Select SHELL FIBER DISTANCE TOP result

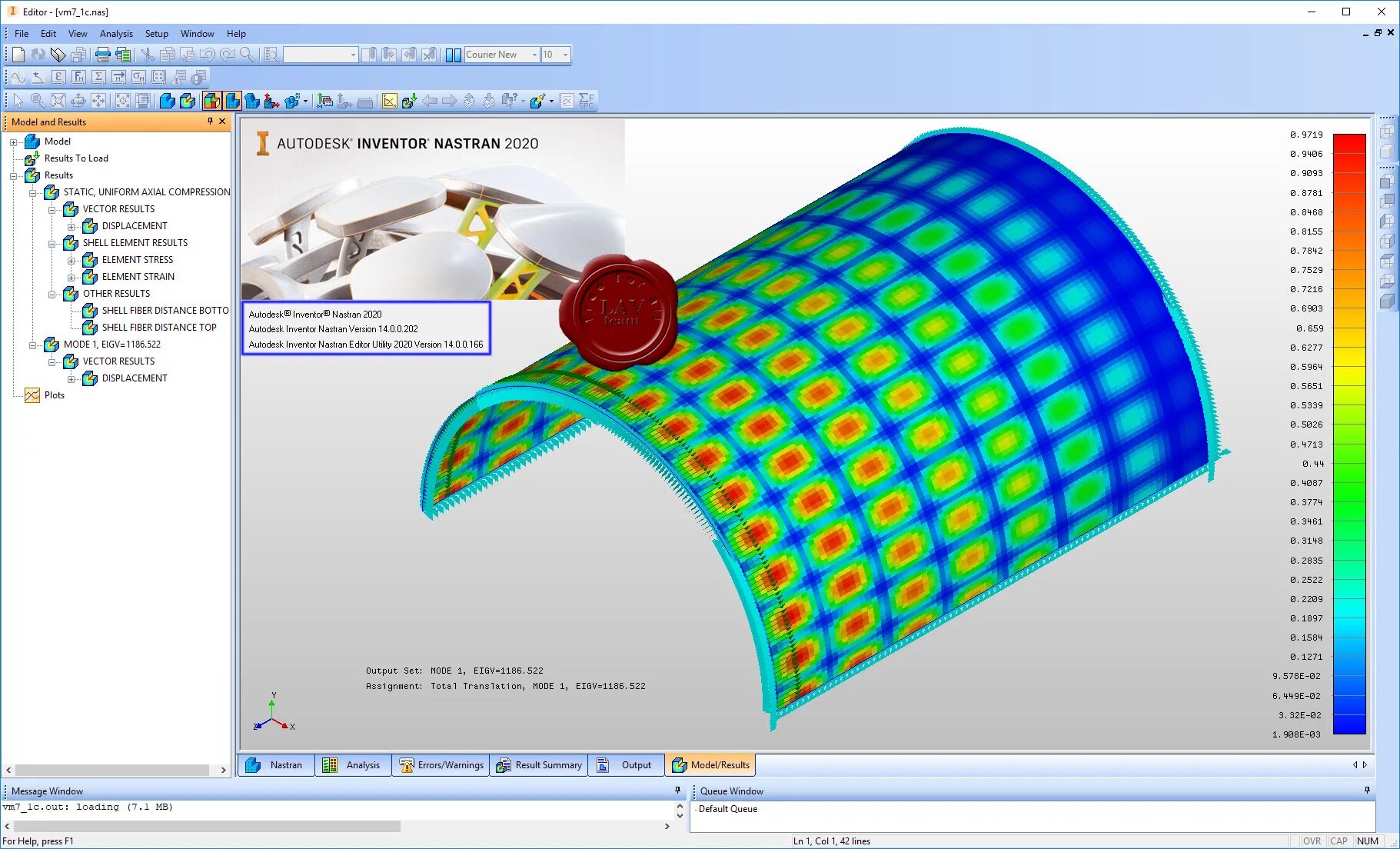click(x=159, y=328)
